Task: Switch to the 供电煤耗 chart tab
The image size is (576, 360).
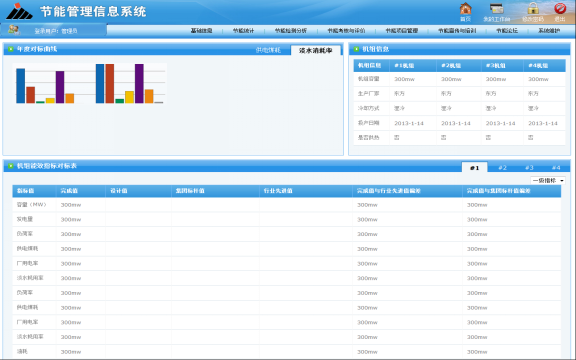Action: [268, 50]
